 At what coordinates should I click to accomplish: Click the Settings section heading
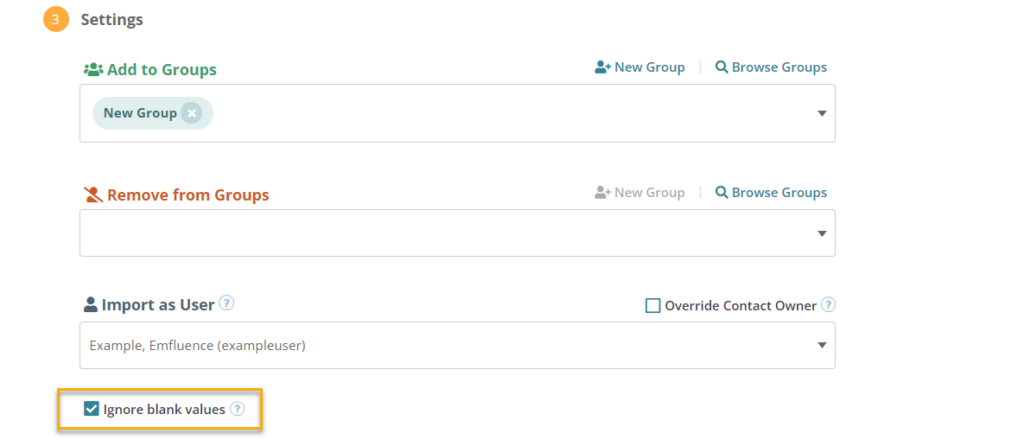pyautogui.click(x=112, y=20)
